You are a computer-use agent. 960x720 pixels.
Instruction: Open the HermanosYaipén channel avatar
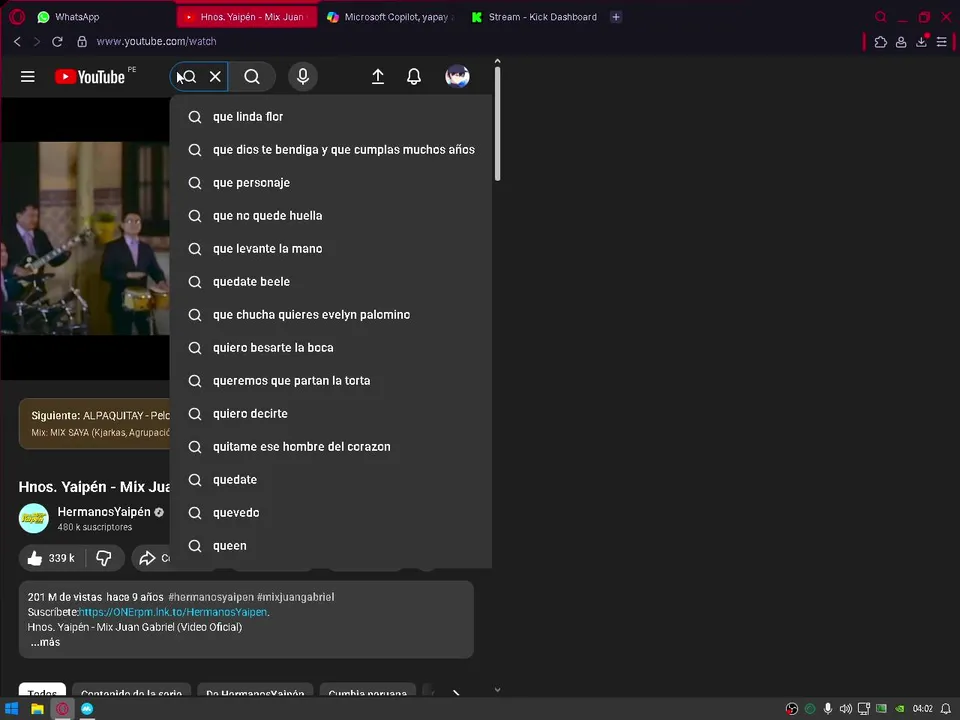pos(34,518)
